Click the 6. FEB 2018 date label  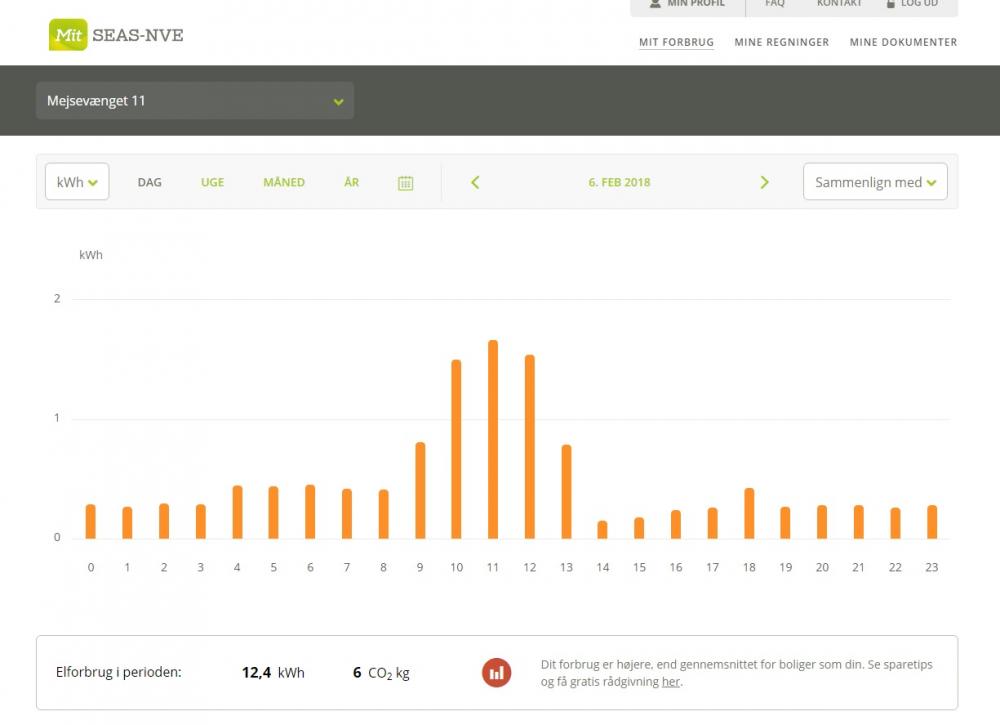619,183
